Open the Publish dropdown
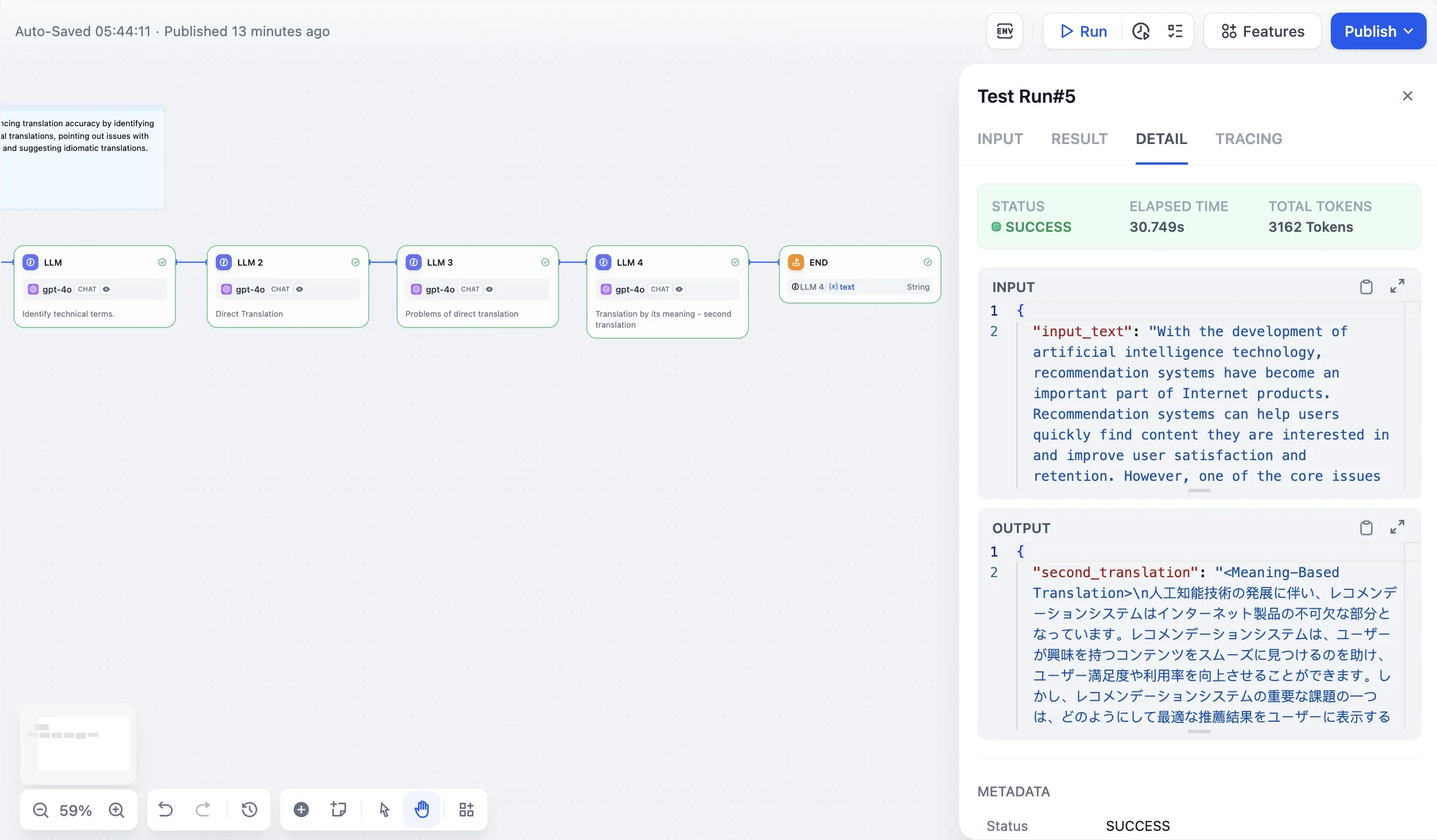Image resolution: width=1437 pixels, height=840 pixels. (x=1378, y=31)
